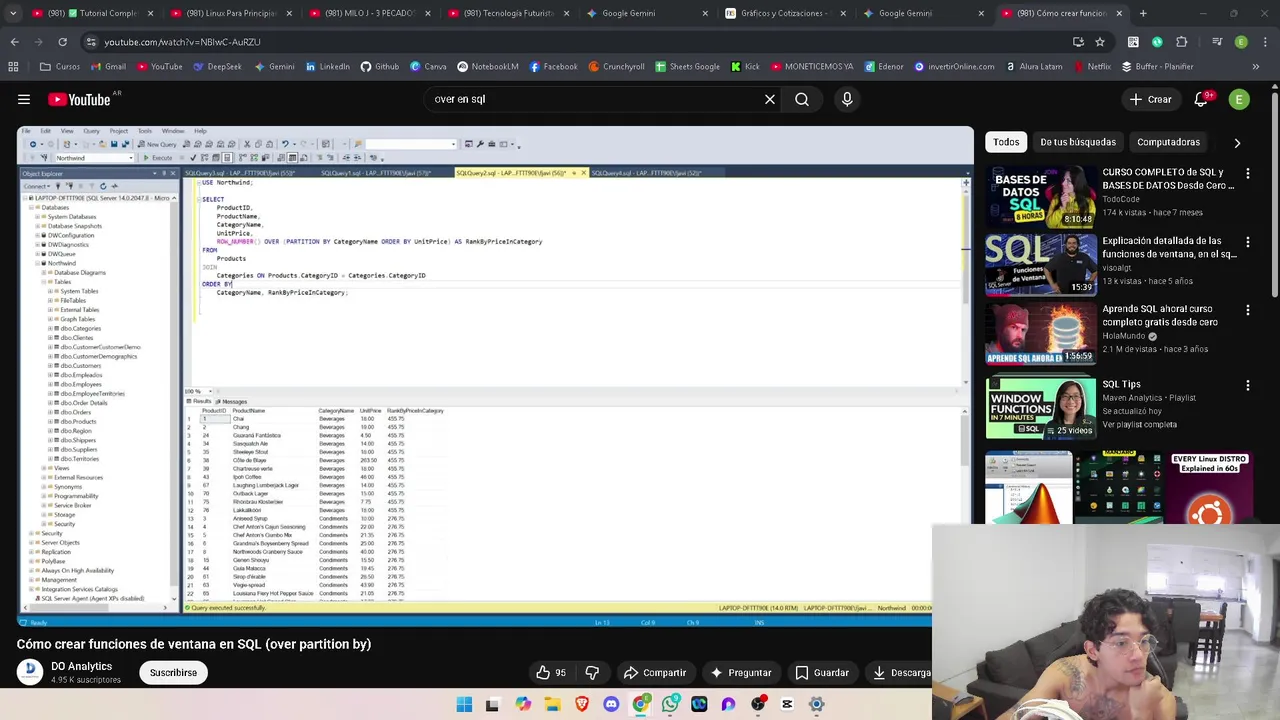Open the tab search dropdown chevron

12,13
